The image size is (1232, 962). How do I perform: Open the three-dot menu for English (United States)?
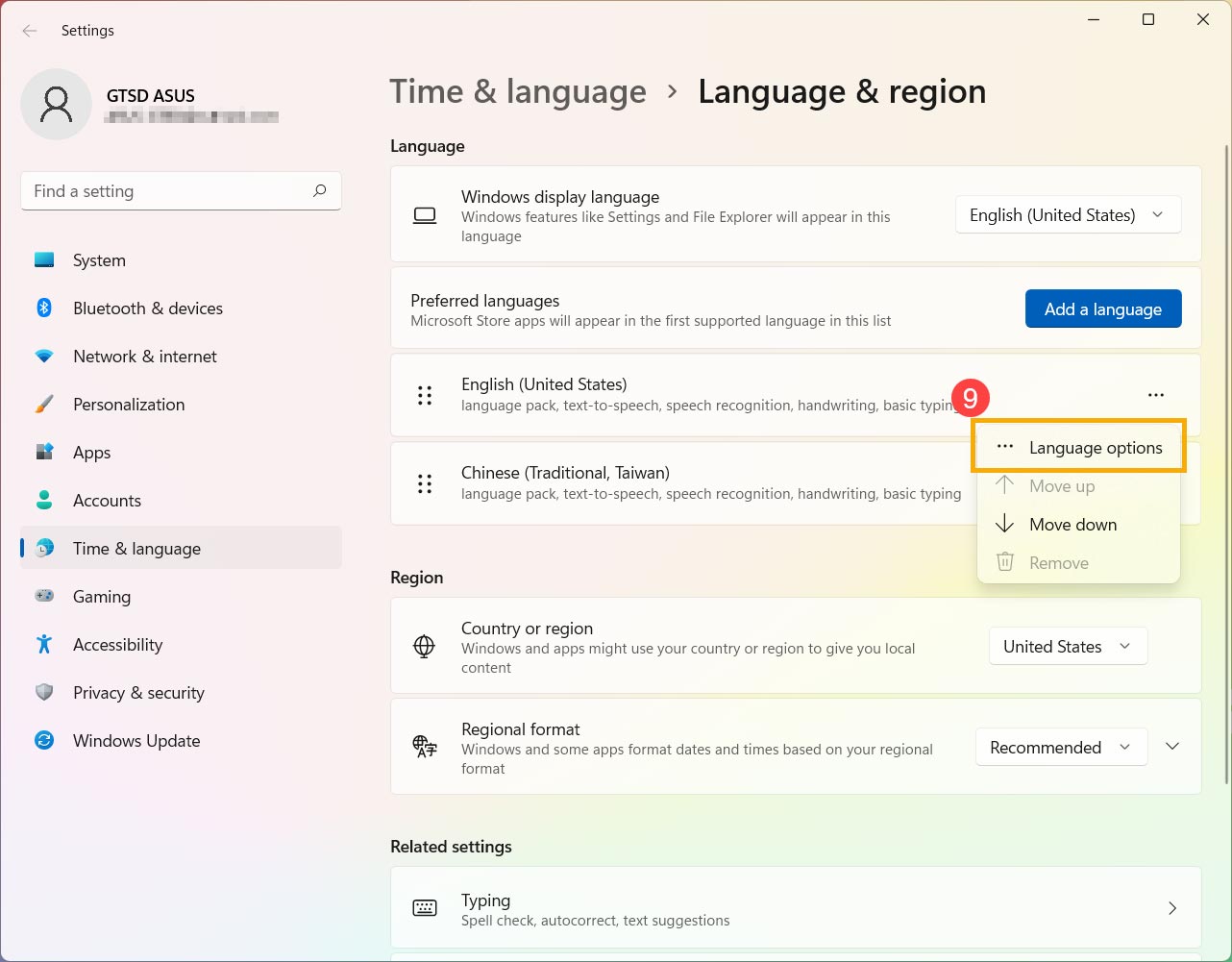[x=1156, y=395]
